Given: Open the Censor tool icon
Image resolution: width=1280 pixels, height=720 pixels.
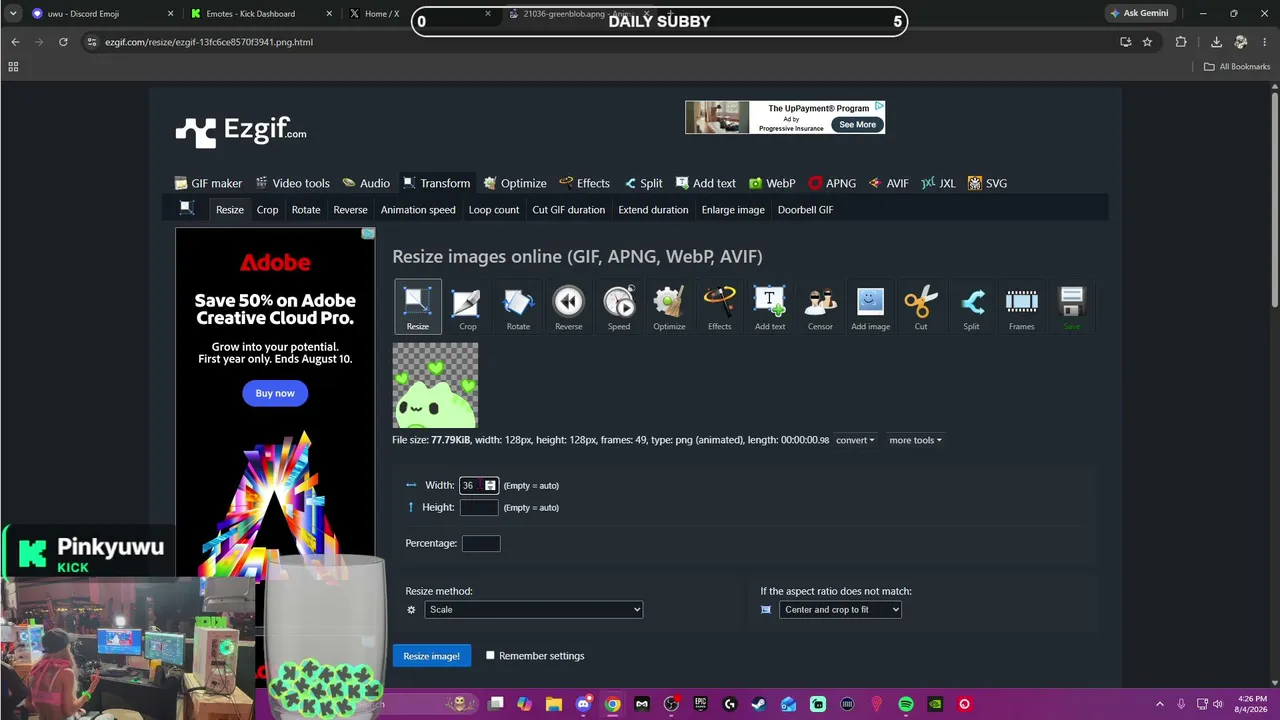Looking at the screenshot, I should [x=820, y=306].
